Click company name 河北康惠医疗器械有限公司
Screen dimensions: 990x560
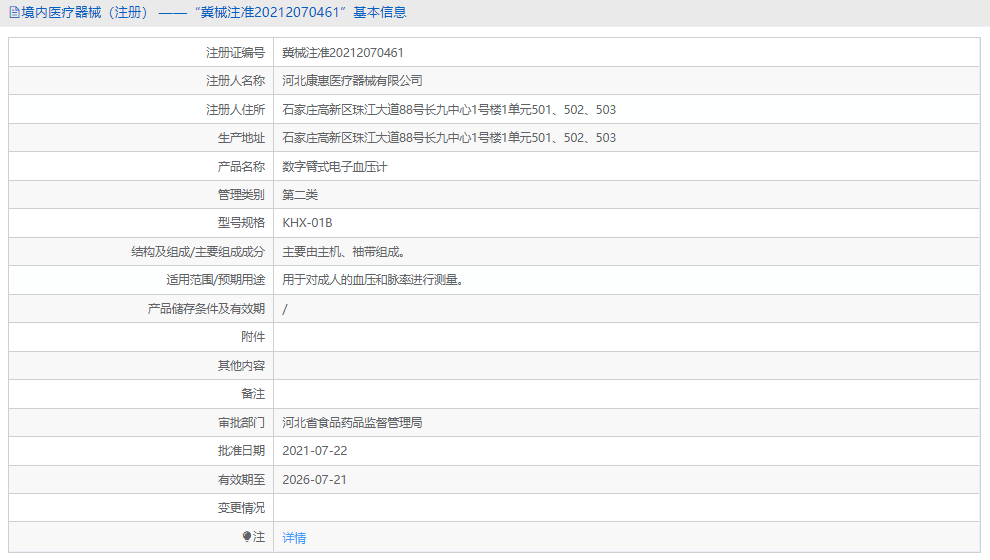[352, 81]
